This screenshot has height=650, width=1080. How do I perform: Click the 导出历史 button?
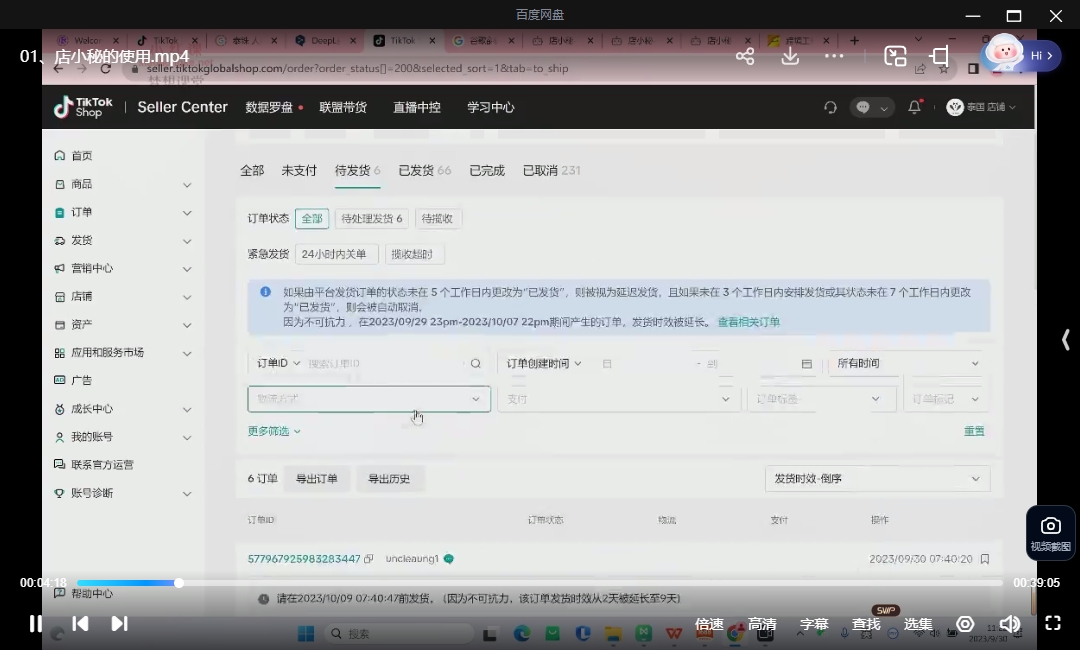click(389, 479)
